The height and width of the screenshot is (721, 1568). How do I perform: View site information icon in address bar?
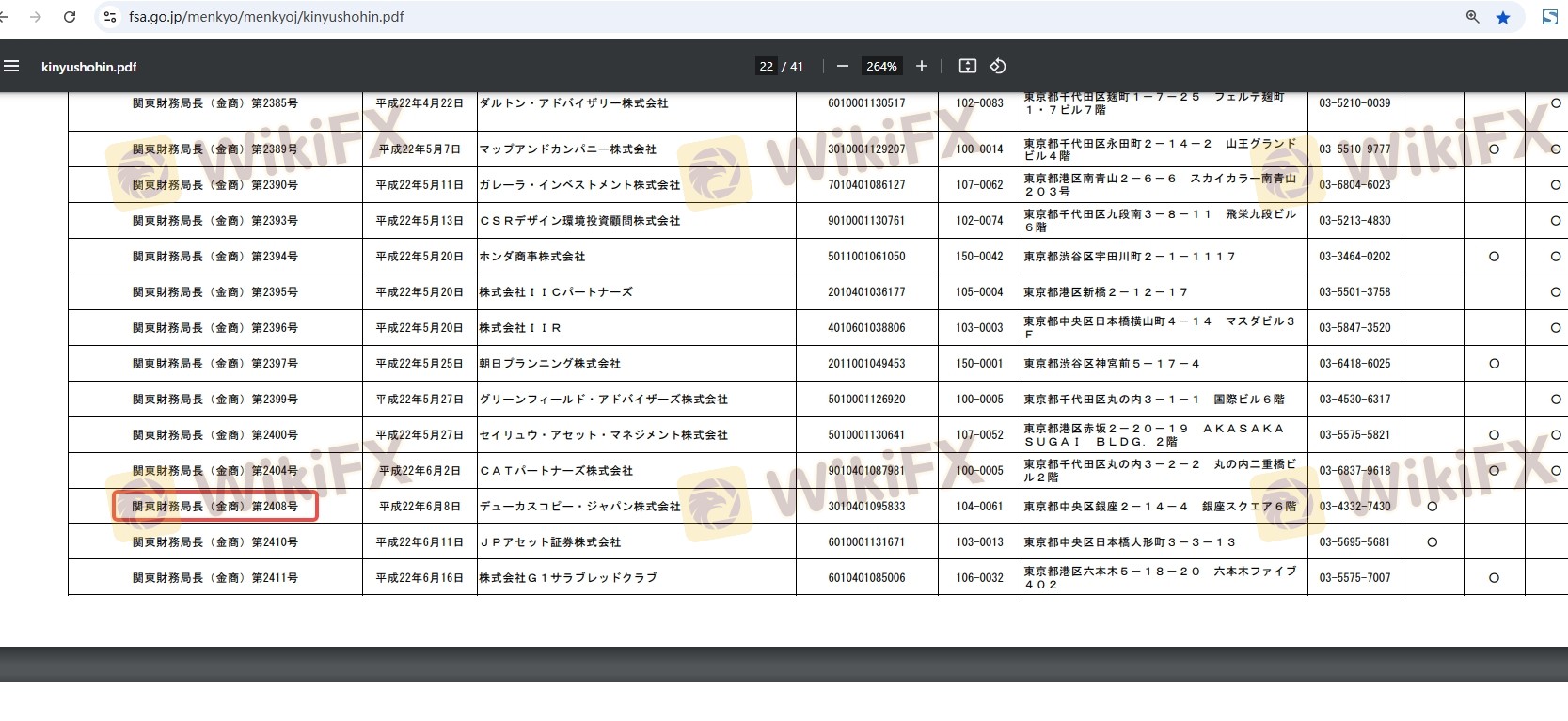[110, 17]
